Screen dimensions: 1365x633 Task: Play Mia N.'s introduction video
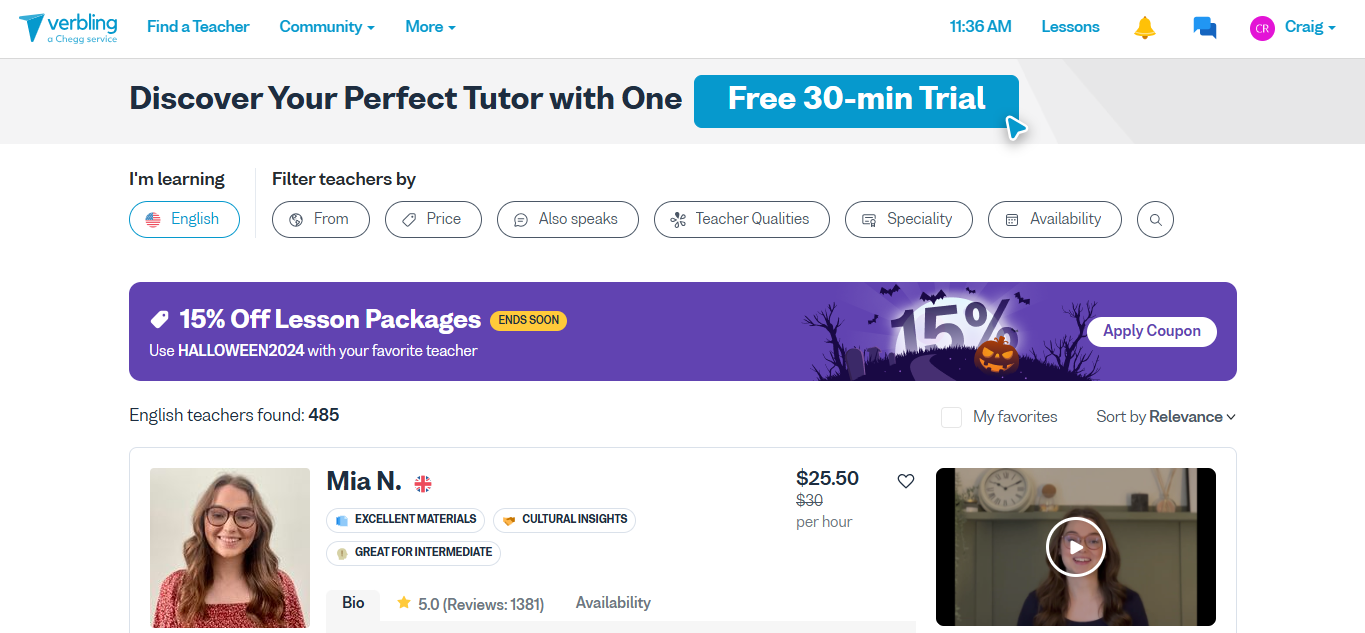(1075, 547)
